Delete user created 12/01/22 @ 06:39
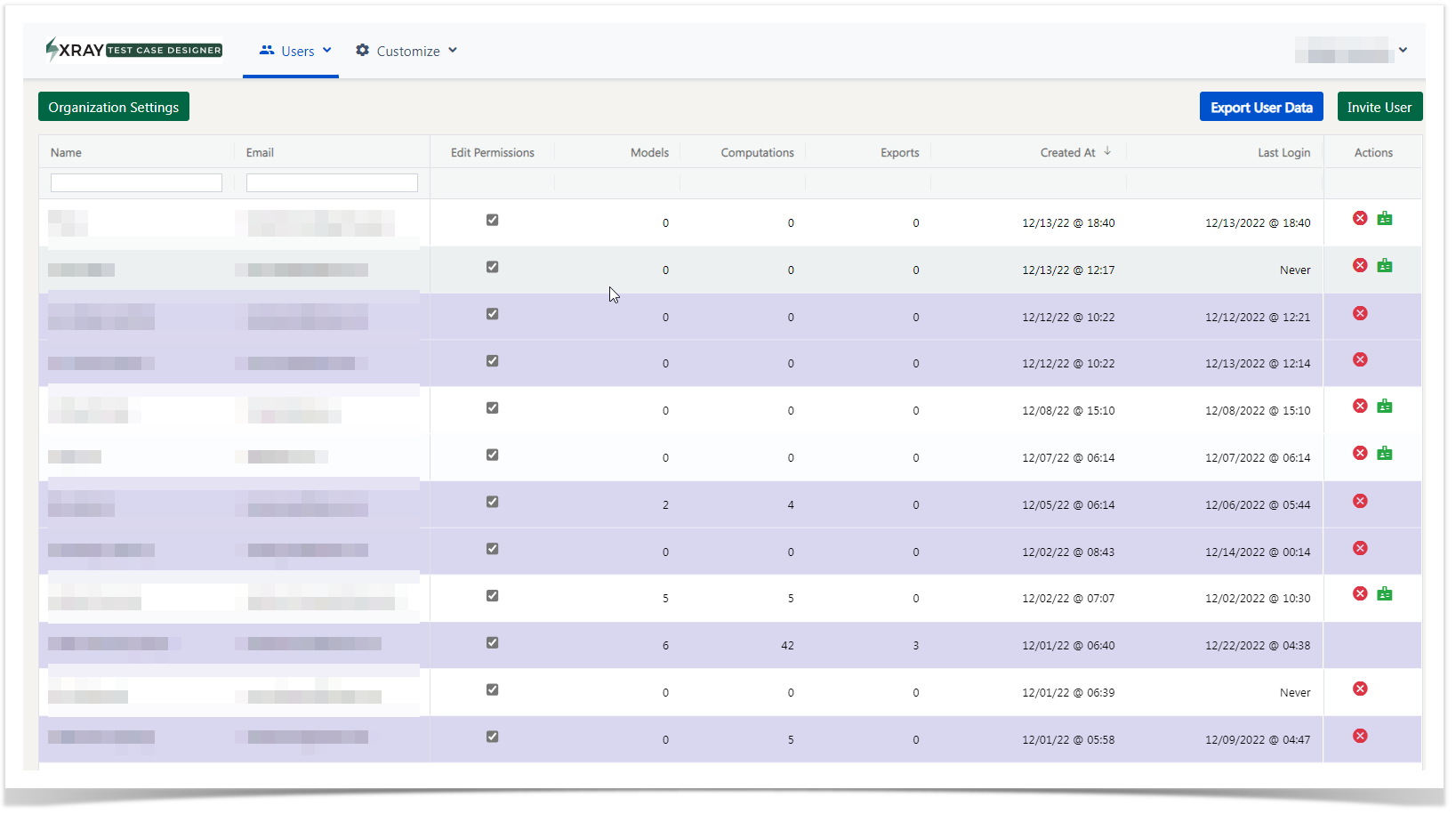The image size is (1456, 814). click(1360, 689)
